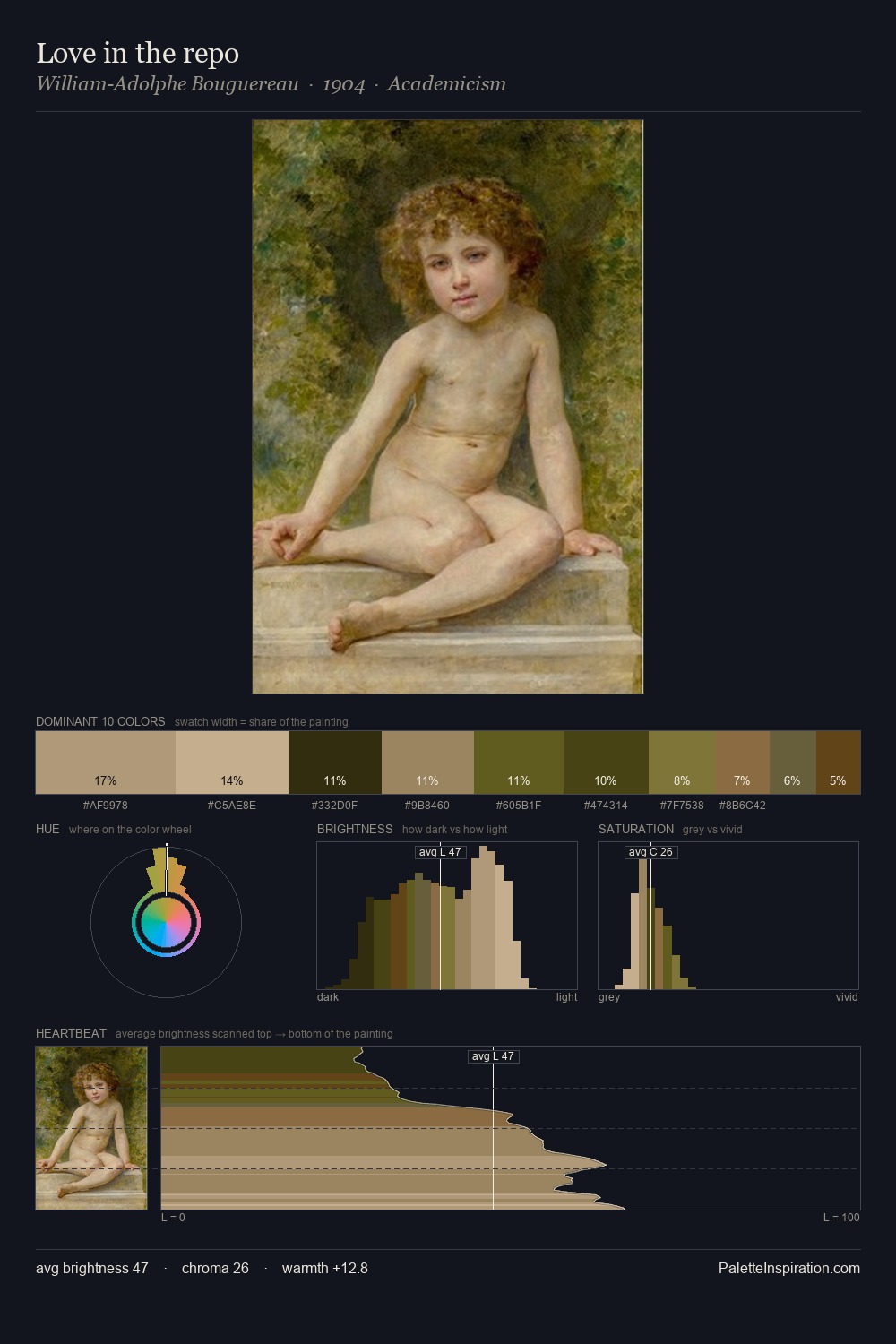The height and width of the screenshot is (1344, 896).
Task: Click hex code #605B1F text
Action: [519, 806]
